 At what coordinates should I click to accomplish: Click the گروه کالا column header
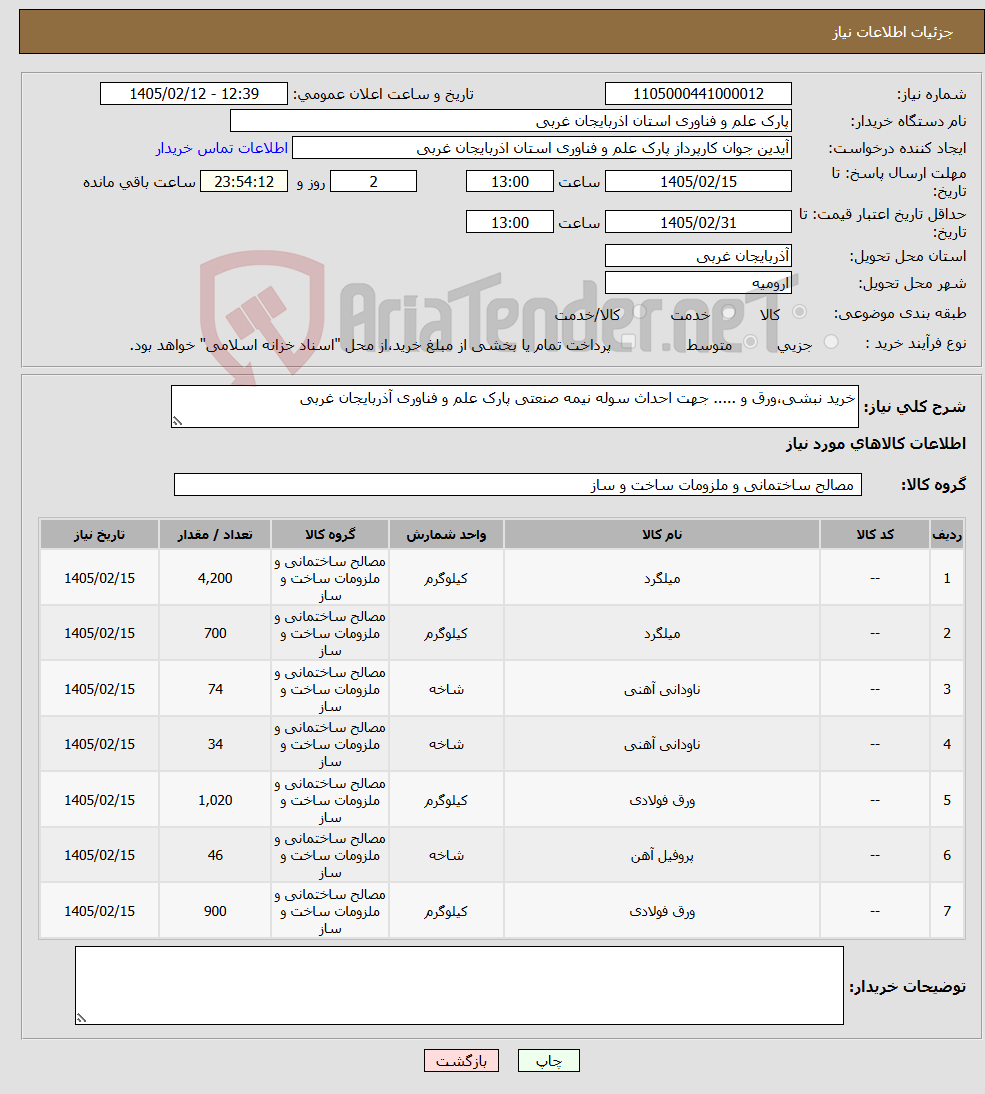tap(330, 534)
